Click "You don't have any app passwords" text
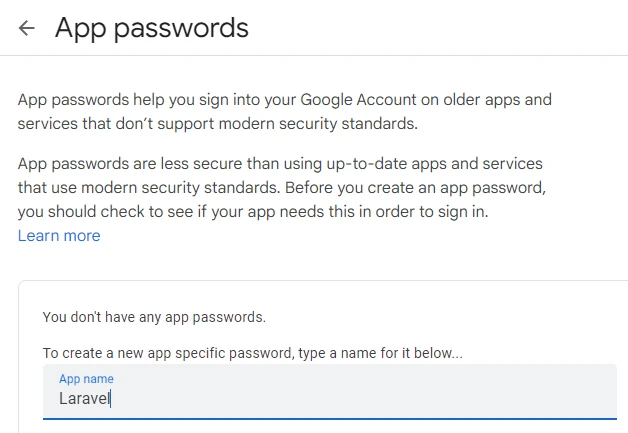The image size is (628, 433). [154, 317]
